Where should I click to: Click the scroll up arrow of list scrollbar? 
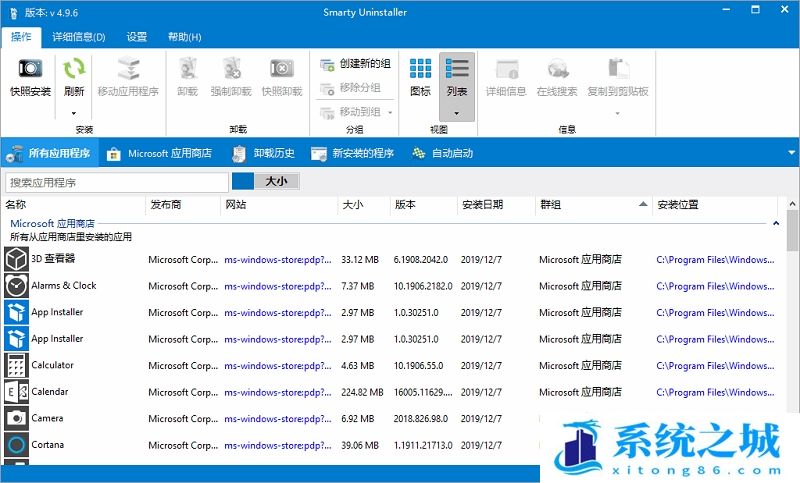[792, 204]
